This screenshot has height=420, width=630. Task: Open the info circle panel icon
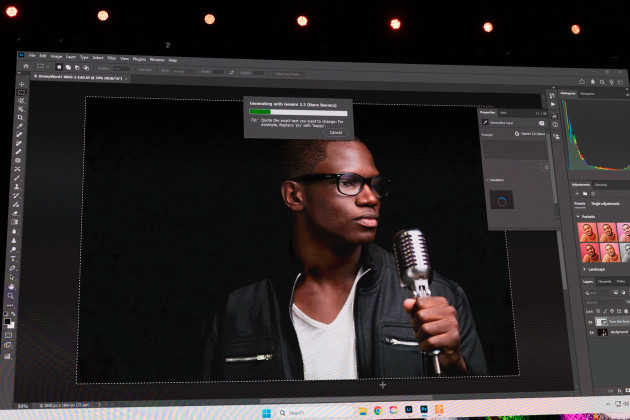[555, 125]
